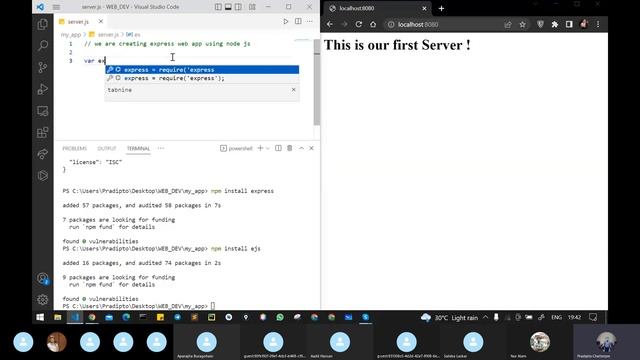
Task: Close the tabnine suggestion details
Action: click(x=293, y=89)
